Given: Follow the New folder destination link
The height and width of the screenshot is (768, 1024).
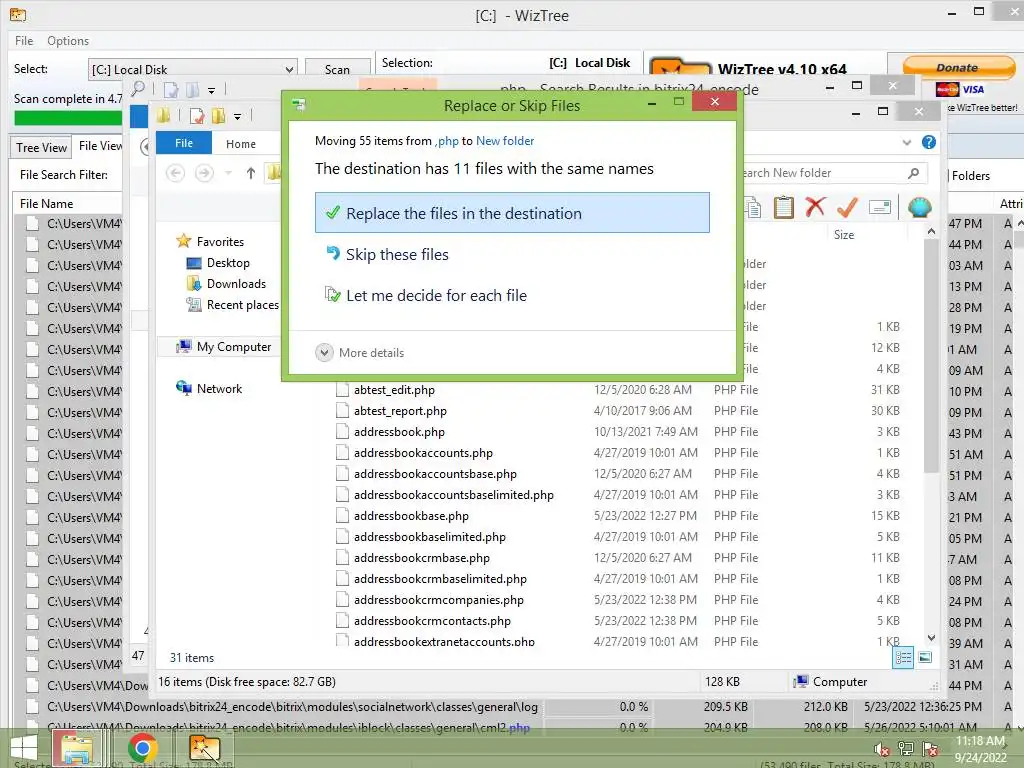Looking at the screenshot, I should [505, 140].
